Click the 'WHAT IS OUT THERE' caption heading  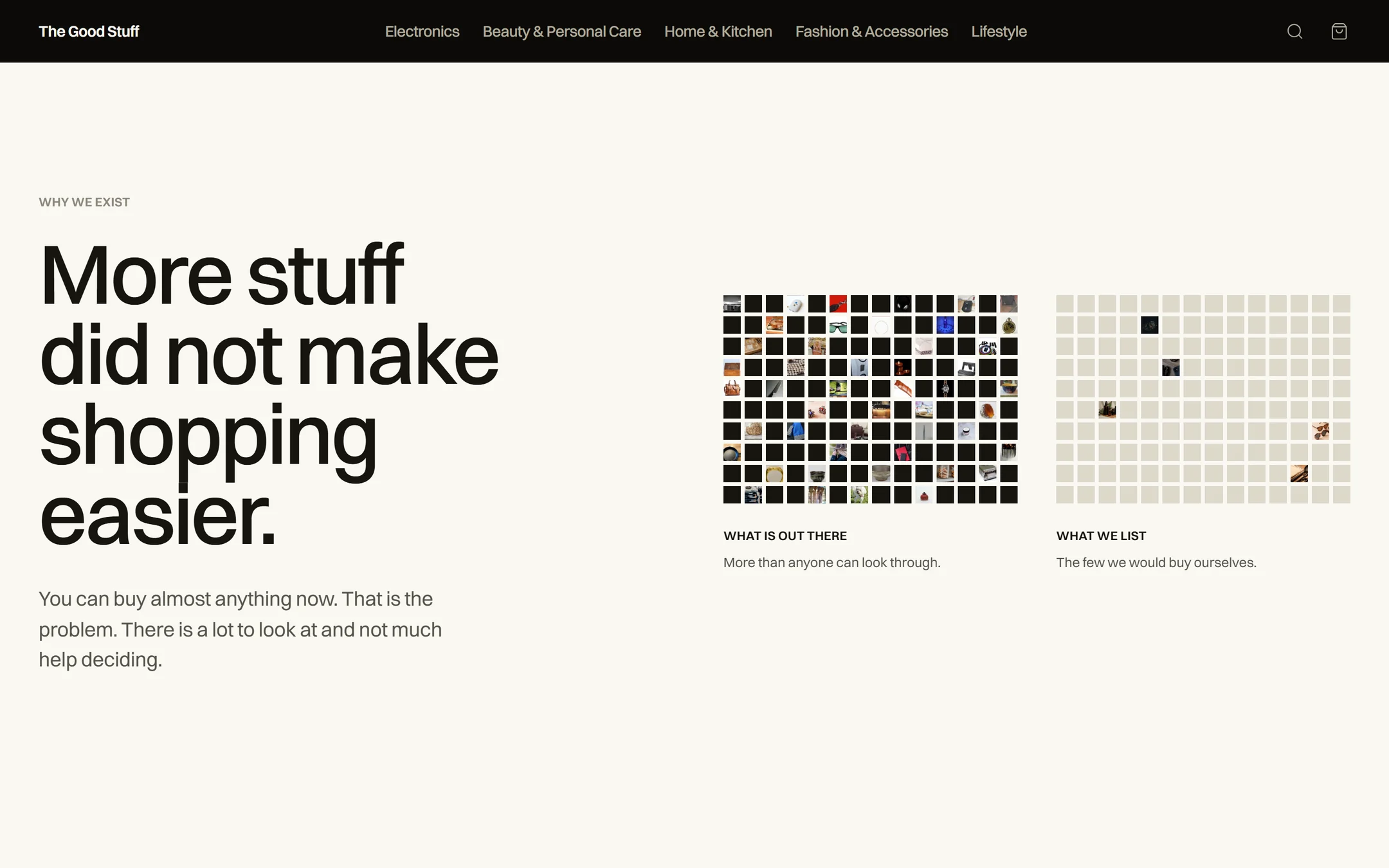785,536
